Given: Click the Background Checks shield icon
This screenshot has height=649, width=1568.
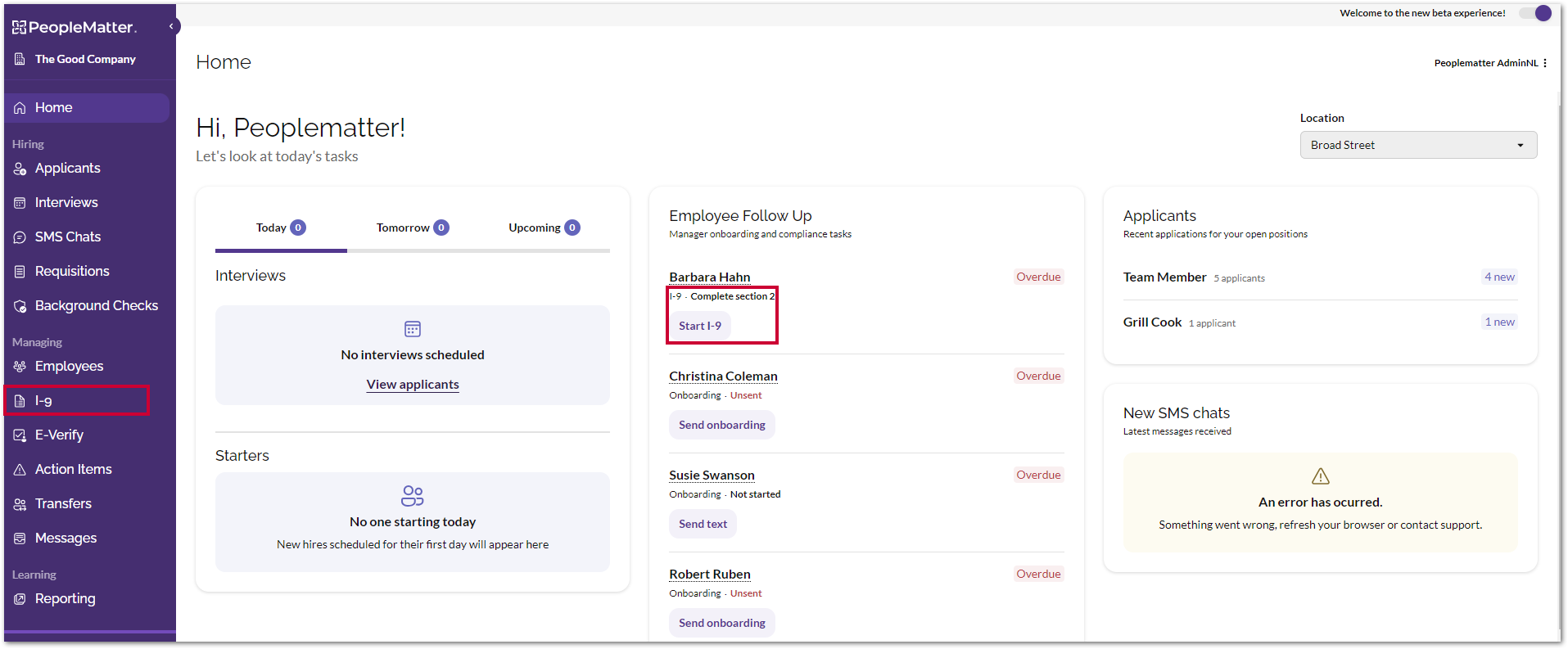Looking at the screenshot, I should pos(20,306).
